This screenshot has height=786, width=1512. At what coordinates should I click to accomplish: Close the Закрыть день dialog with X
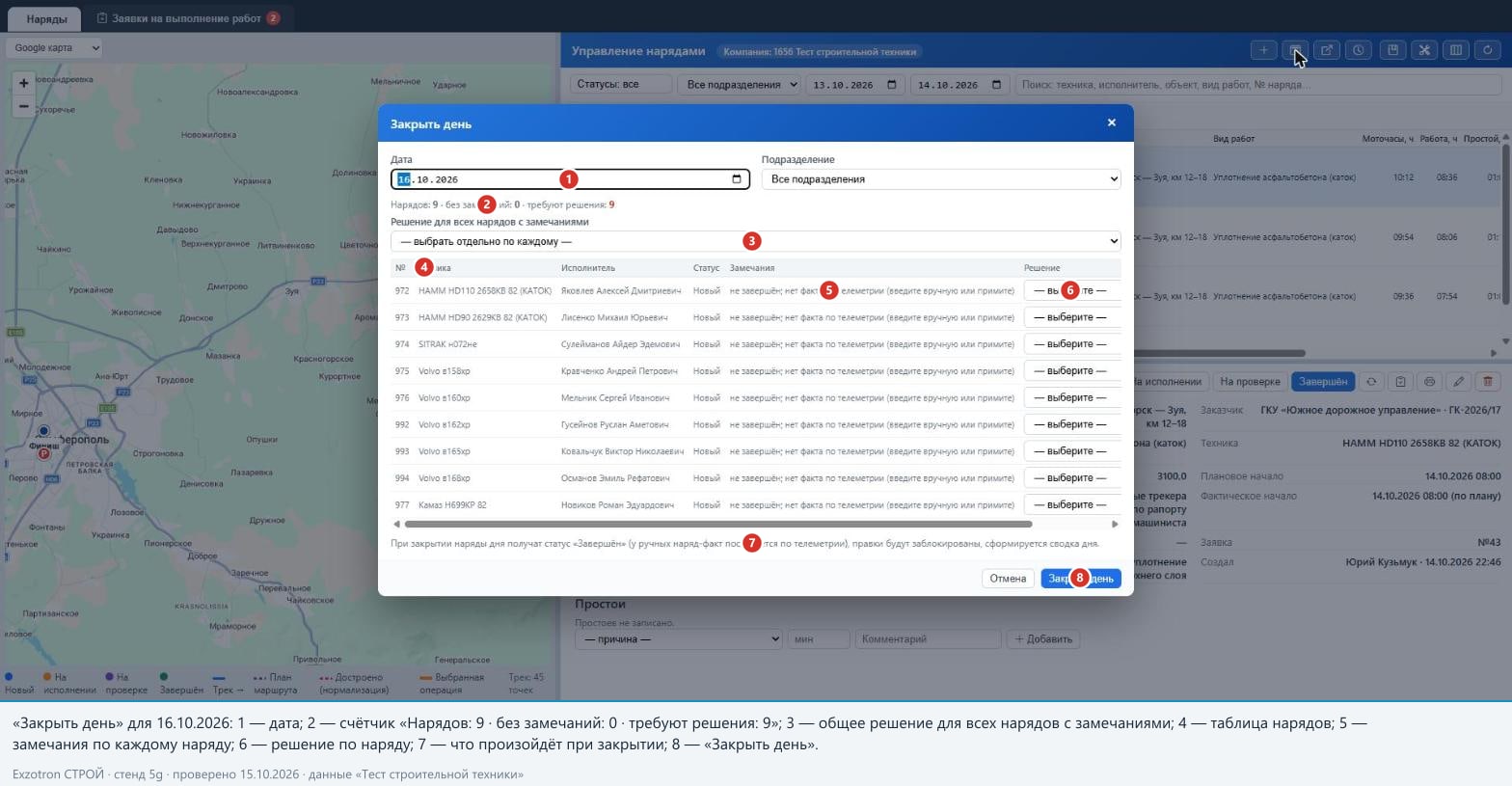point(1112,122)
